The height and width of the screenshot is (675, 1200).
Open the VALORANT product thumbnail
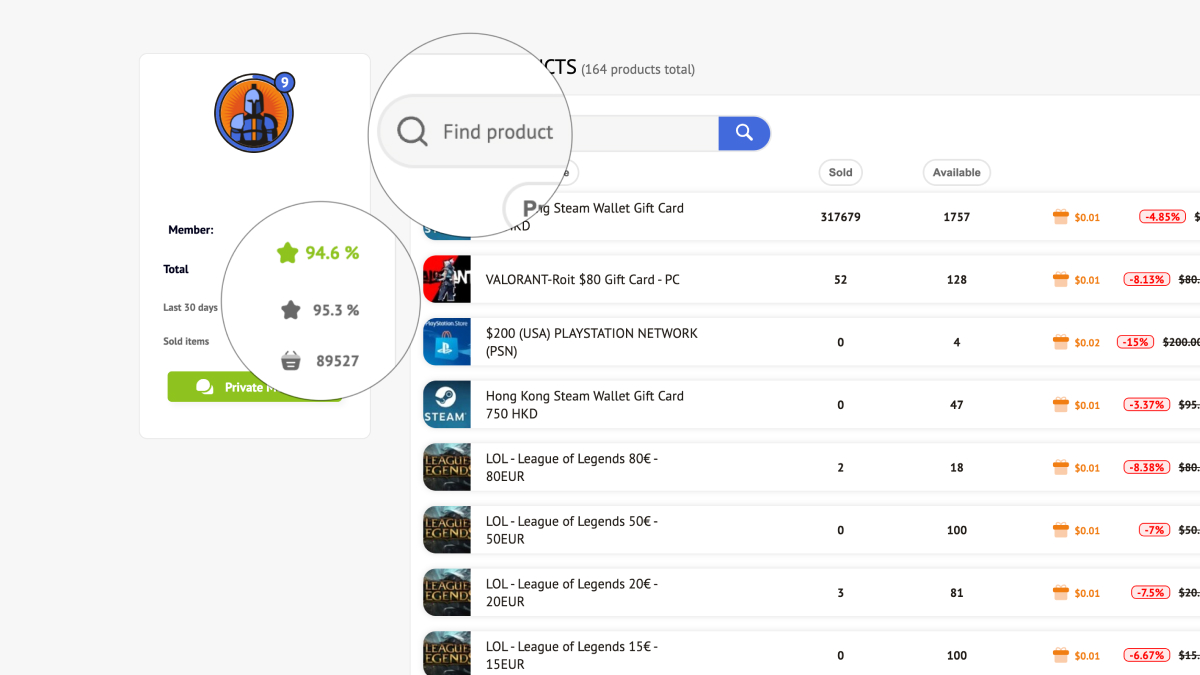pos(447,280)
